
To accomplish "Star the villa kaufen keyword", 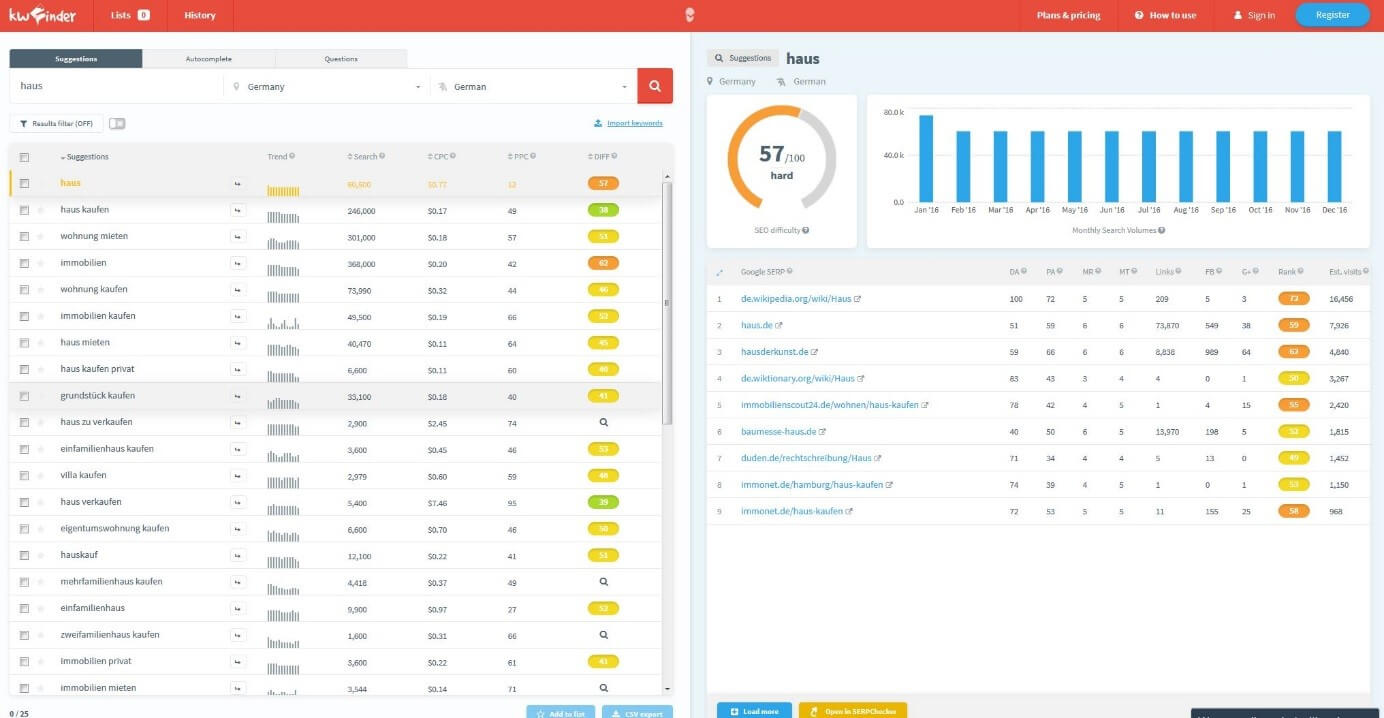I will pos(41,475).
